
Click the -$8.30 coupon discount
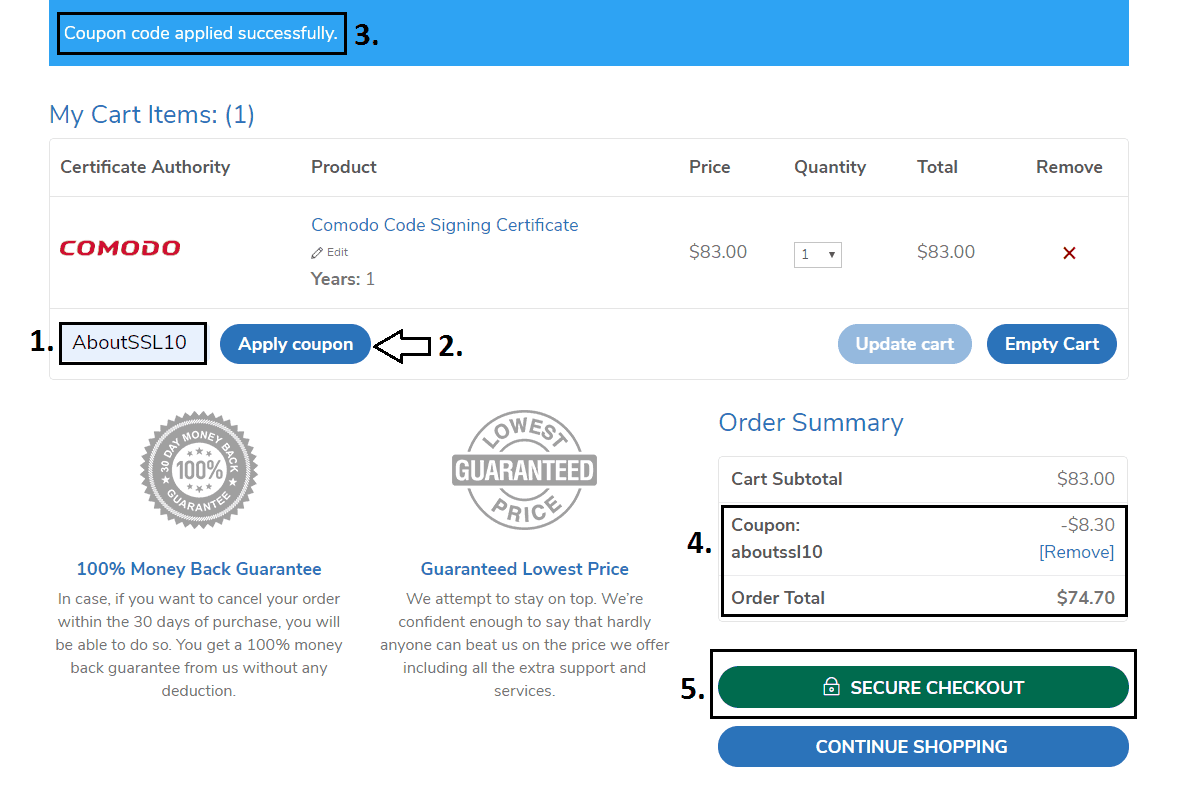tap(1088, 525)
